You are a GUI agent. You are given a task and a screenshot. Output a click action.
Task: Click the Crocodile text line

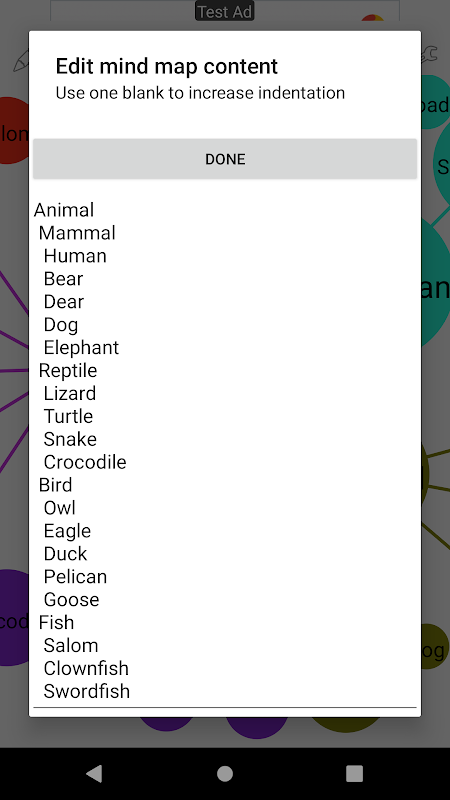coord(85,462)
